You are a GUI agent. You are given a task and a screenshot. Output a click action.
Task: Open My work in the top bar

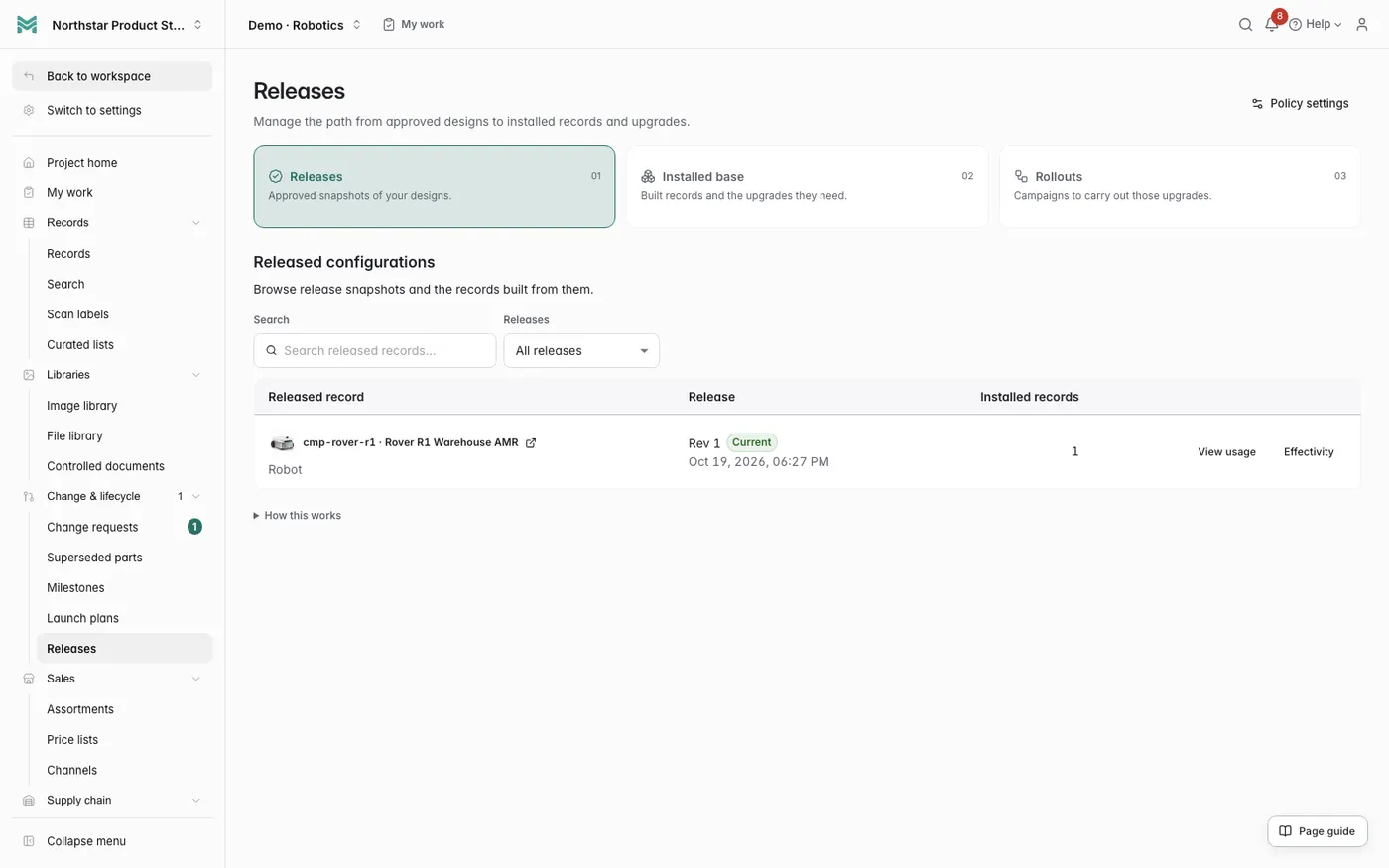click(414, 25)
